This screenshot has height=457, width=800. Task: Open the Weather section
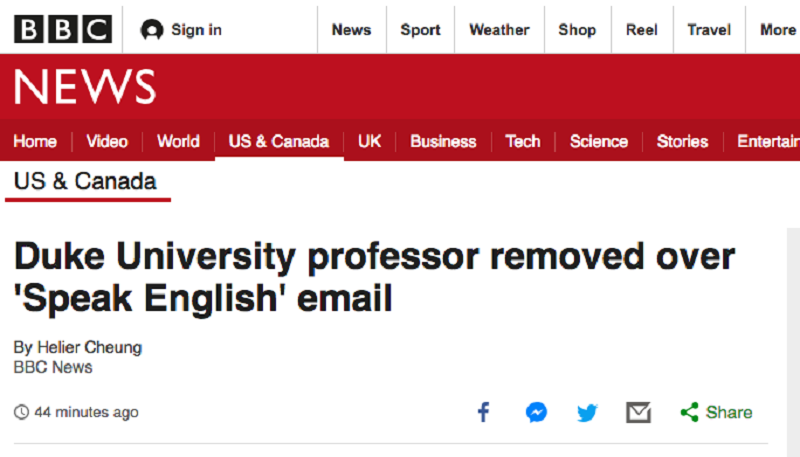click(499, 29)
